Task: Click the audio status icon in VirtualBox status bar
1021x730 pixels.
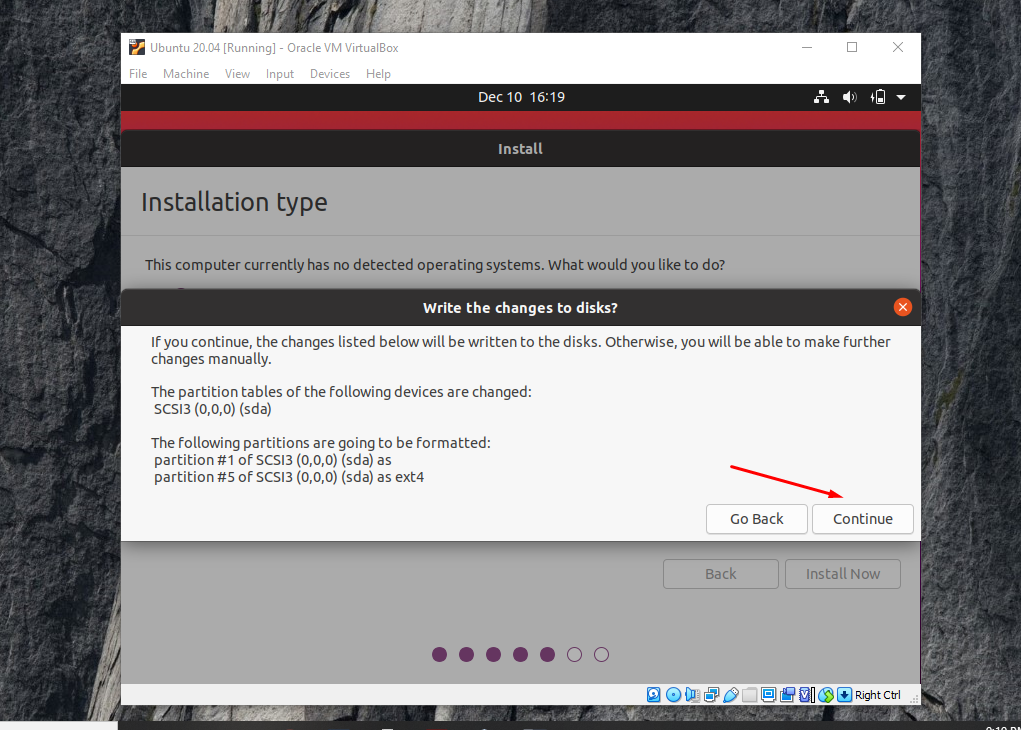Action: (692, 695)
